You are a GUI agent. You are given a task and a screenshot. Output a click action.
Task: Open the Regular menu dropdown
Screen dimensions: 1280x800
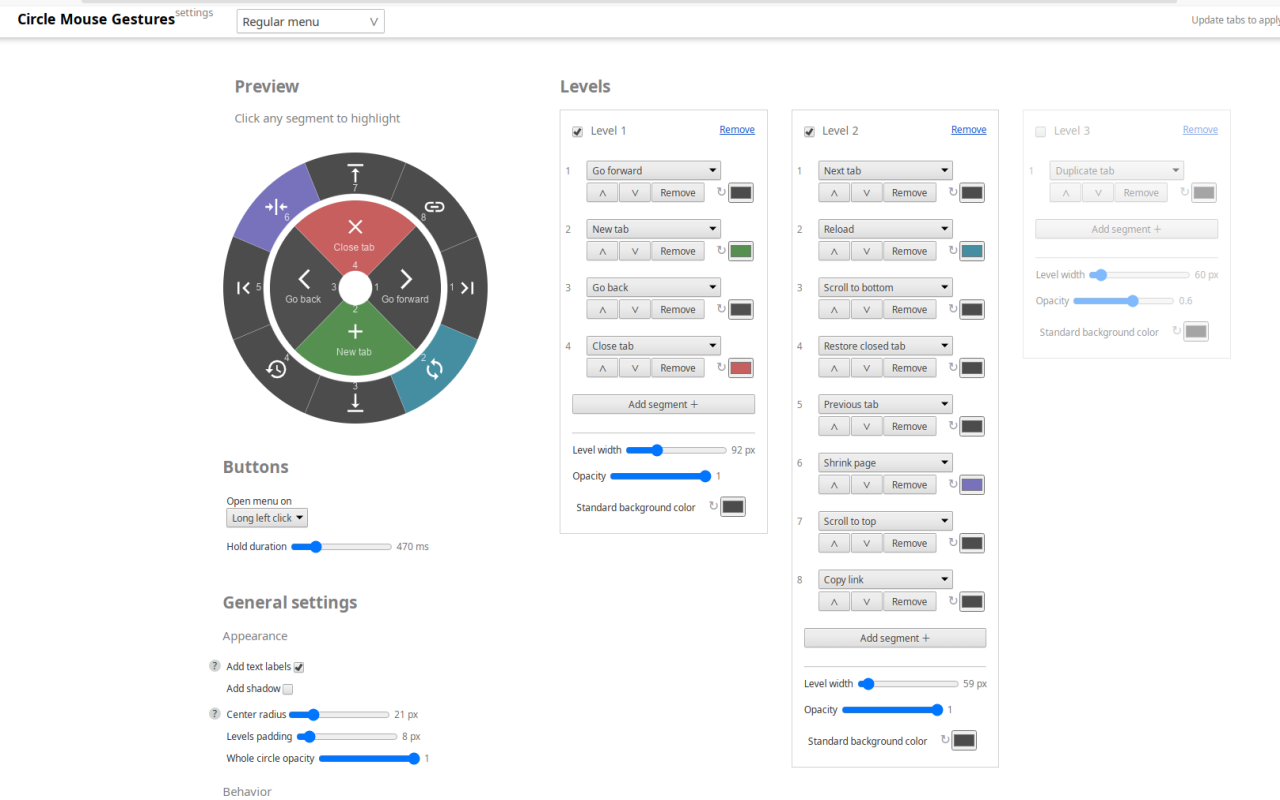[310, 20]
